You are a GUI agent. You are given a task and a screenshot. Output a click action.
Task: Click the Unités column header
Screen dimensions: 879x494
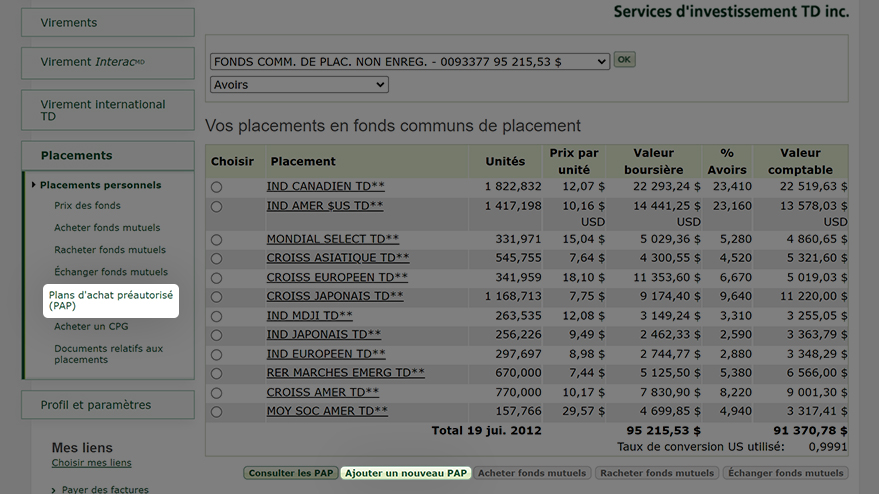(505, 161)
